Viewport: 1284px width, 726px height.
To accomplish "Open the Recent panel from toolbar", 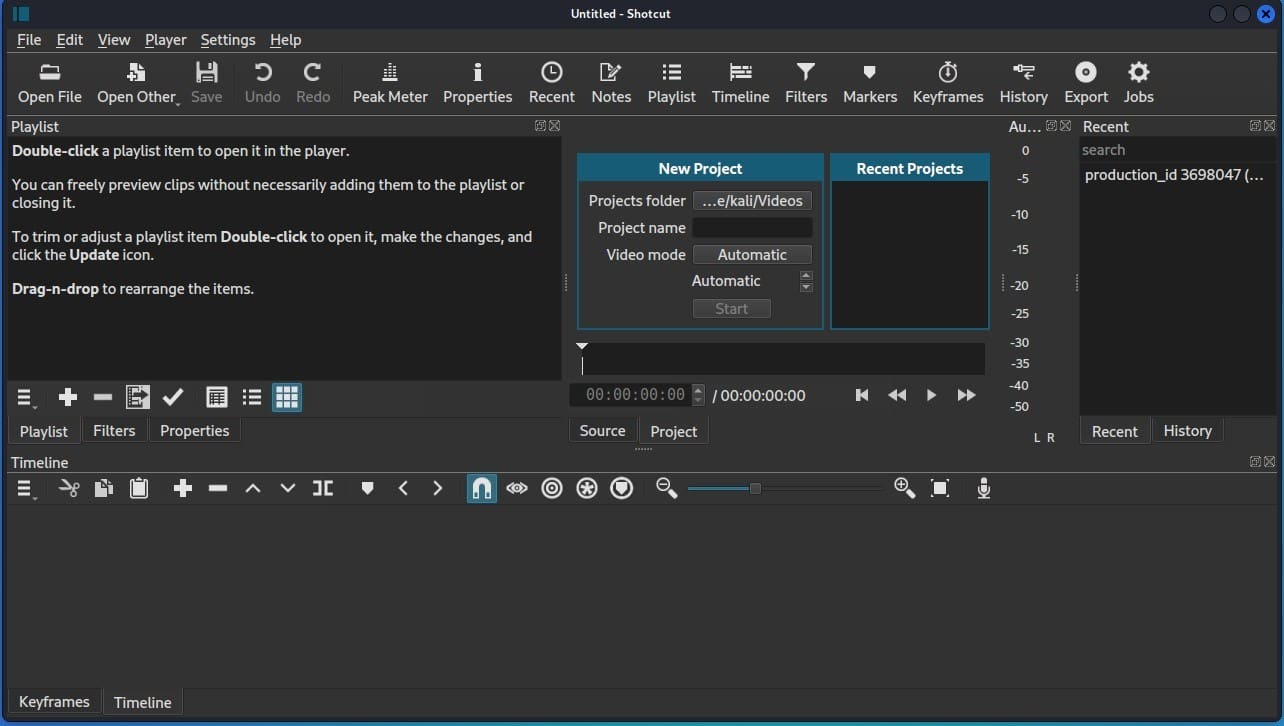I will click(552, 83).
